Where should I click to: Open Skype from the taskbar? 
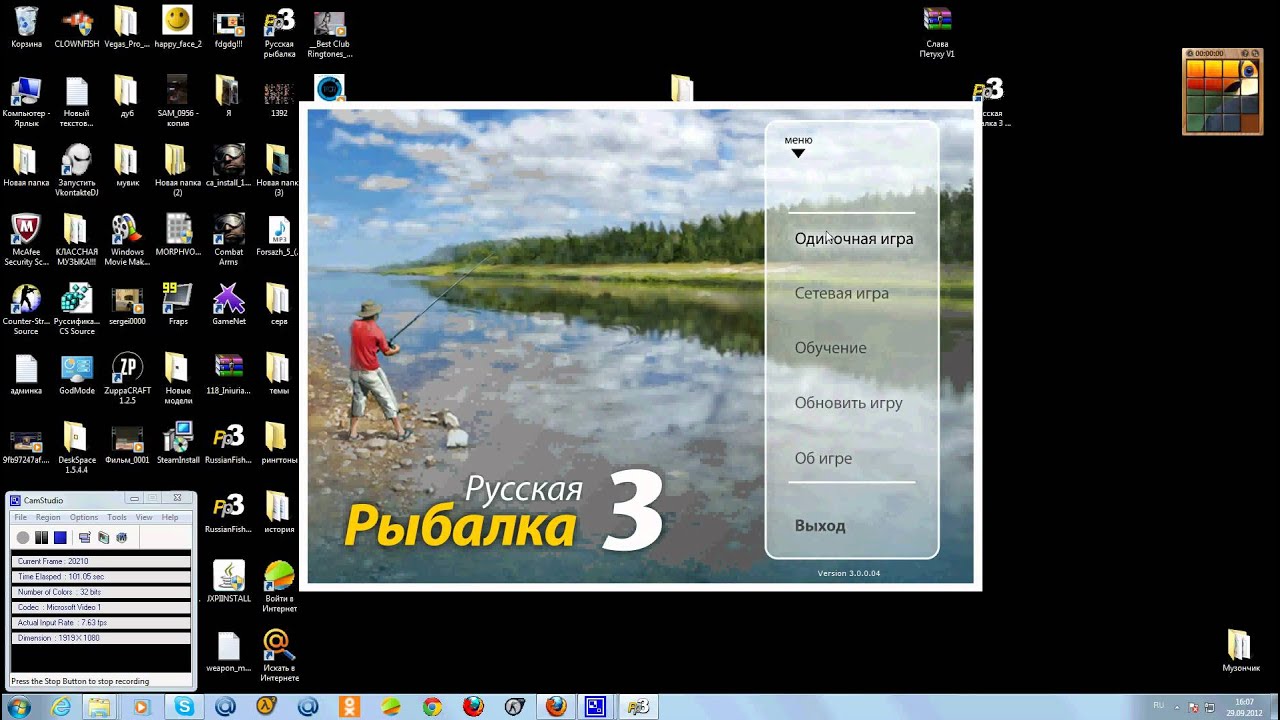[x=184, y=707]
